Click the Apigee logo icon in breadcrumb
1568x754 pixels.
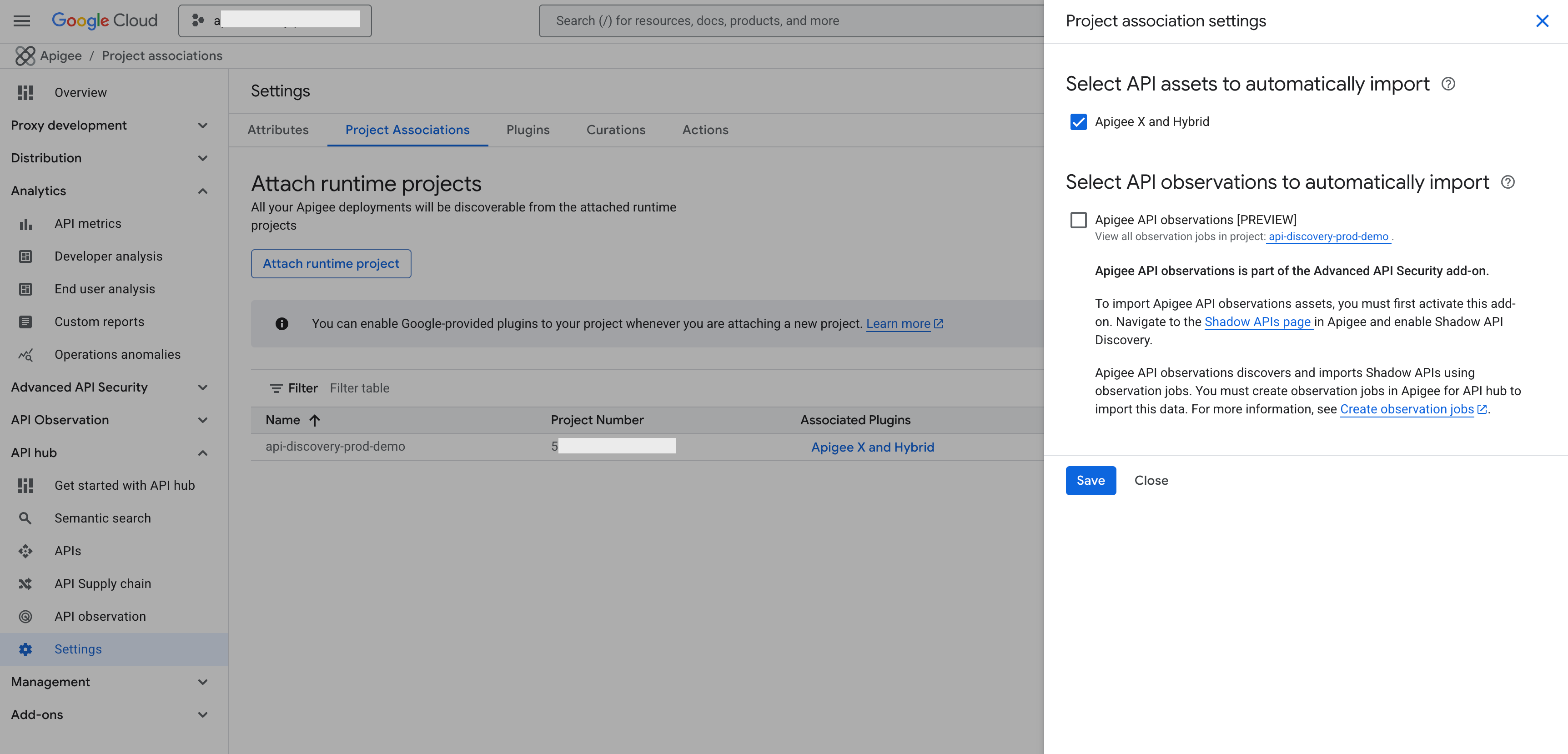[25, 55]
